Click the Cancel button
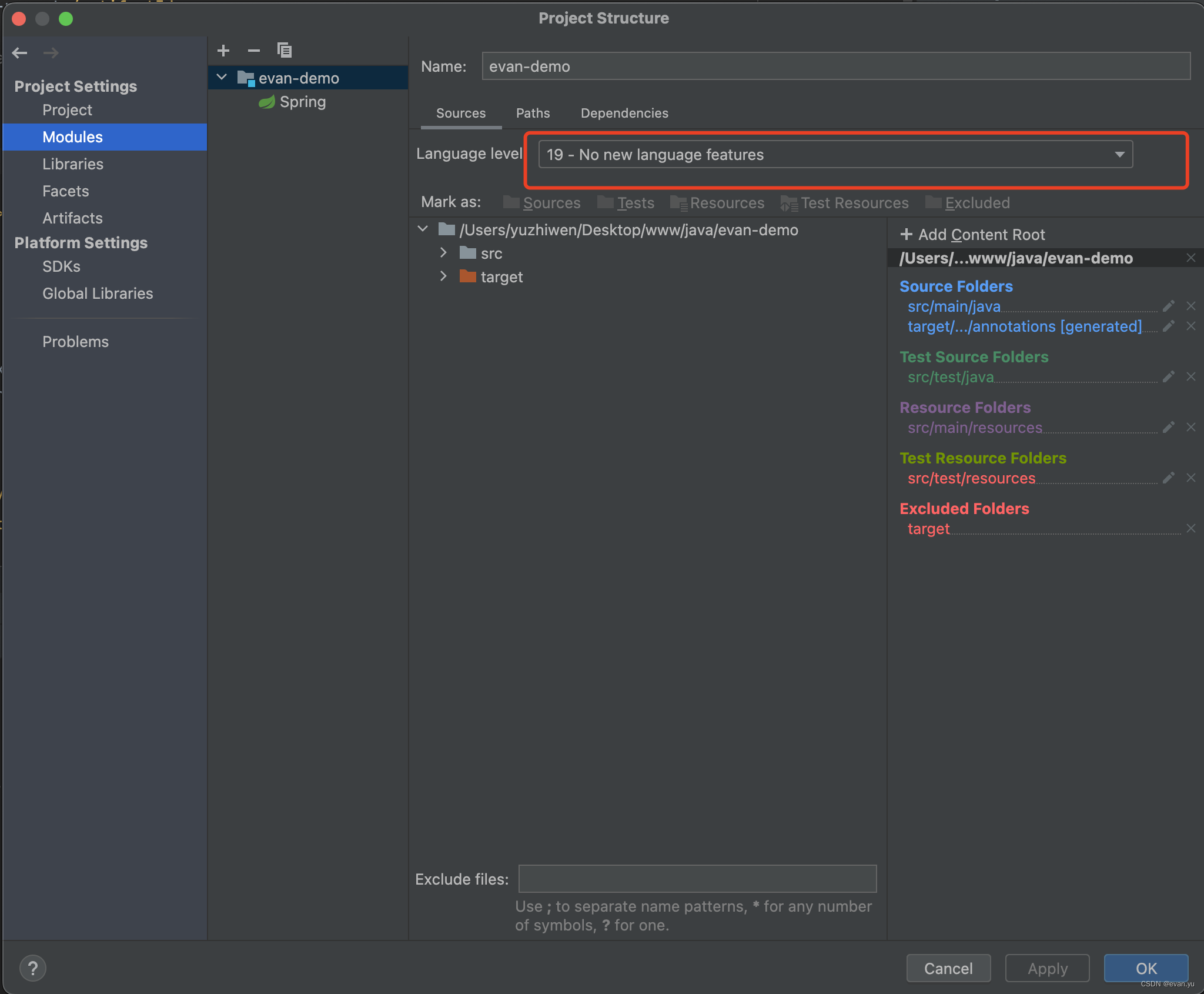Image resolution: width=1204 pixels, height=994 pixels. (948, 968)
